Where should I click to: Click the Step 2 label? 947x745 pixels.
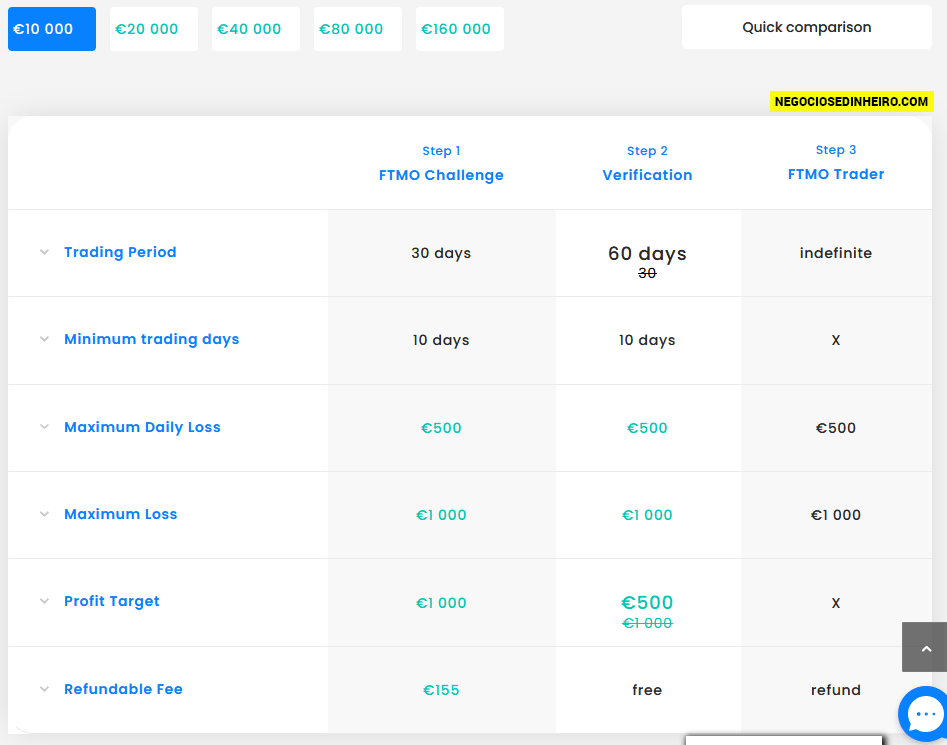tap(647, 151)
